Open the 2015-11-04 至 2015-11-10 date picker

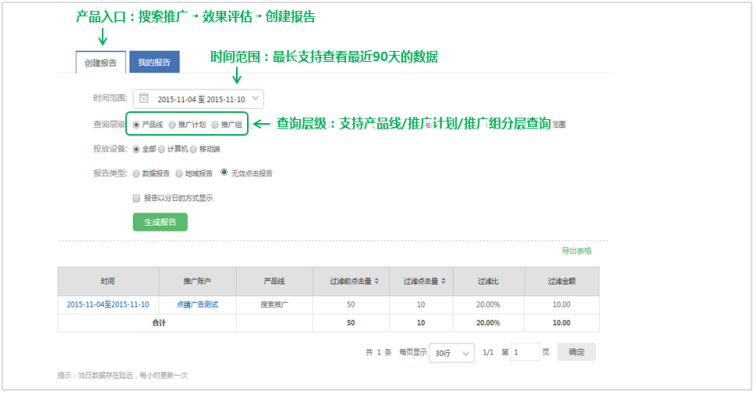point(198,99)
